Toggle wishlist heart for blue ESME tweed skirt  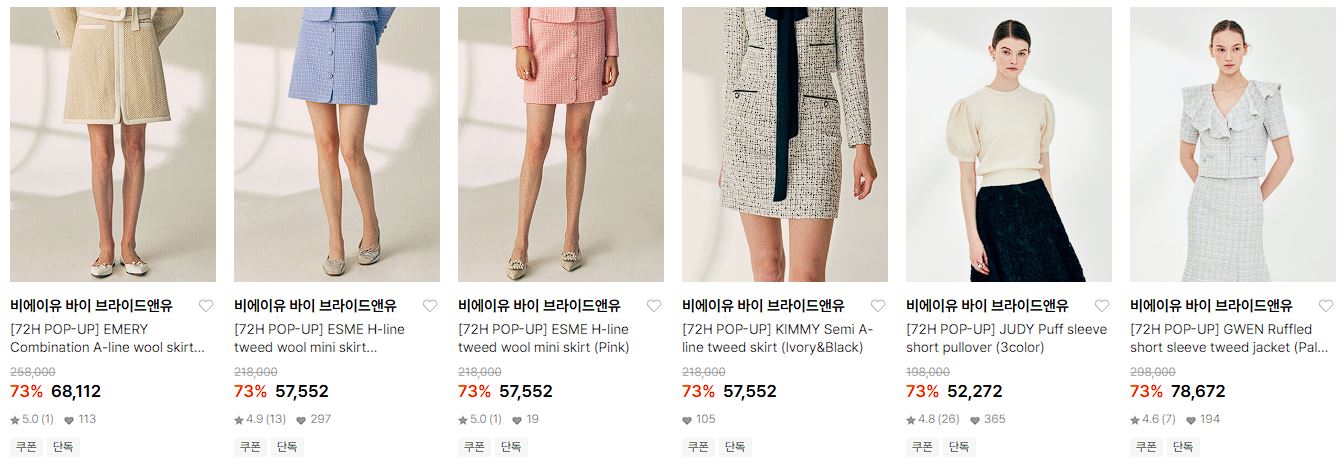point(430,306)
